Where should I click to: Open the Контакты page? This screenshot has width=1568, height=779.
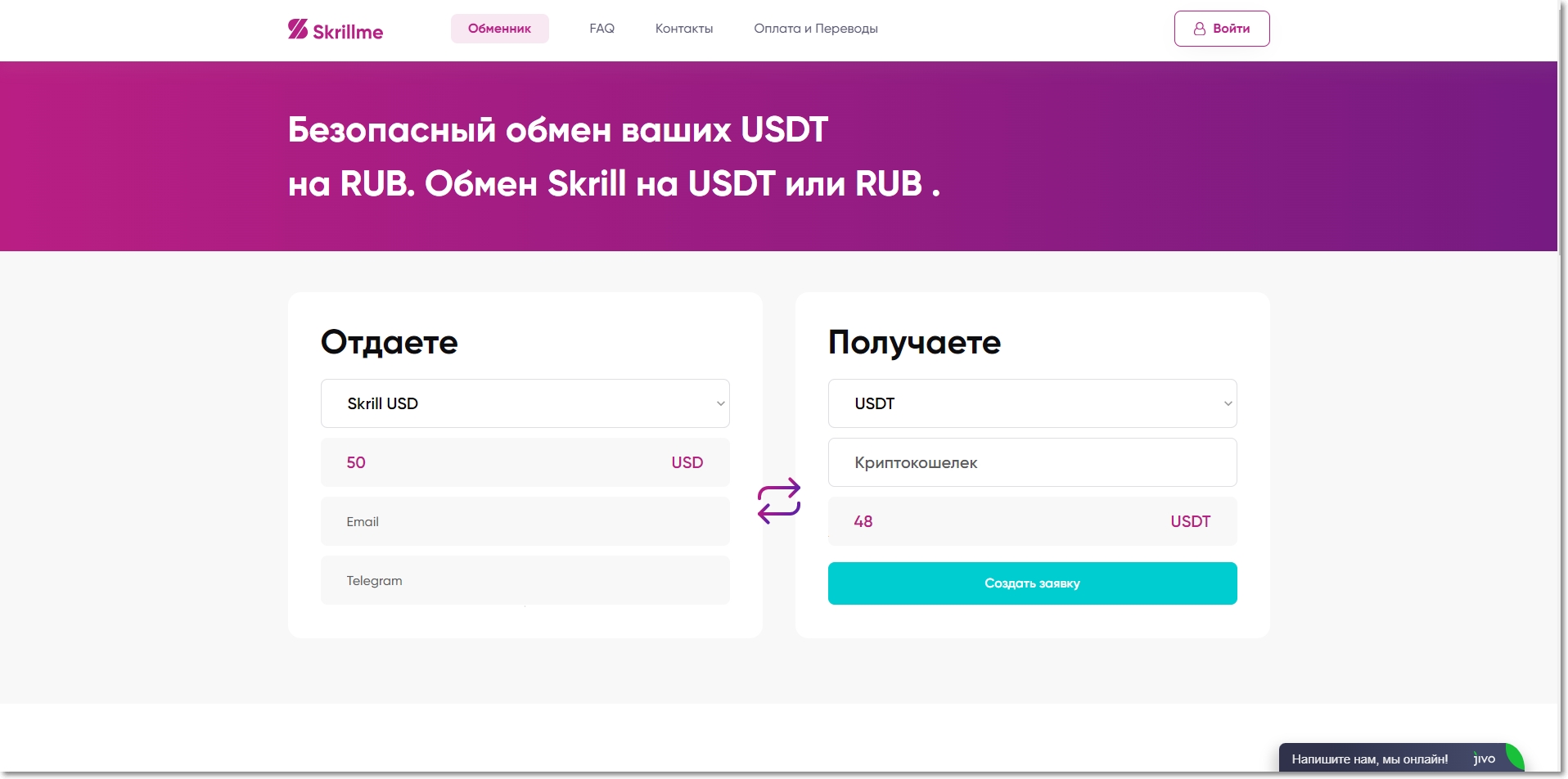(684, 29)
